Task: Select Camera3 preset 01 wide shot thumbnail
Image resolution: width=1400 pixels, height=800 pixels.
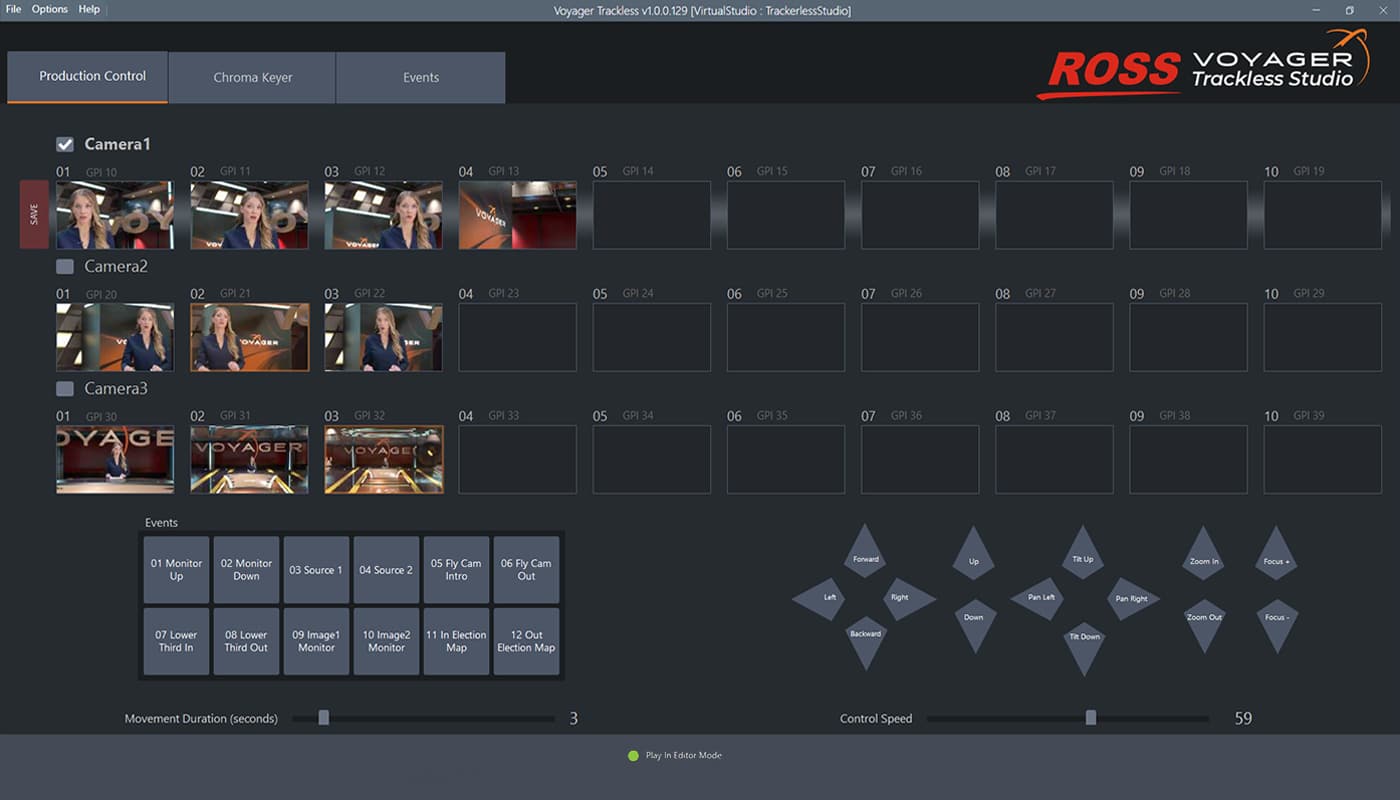Action: [x=115, y=459]
